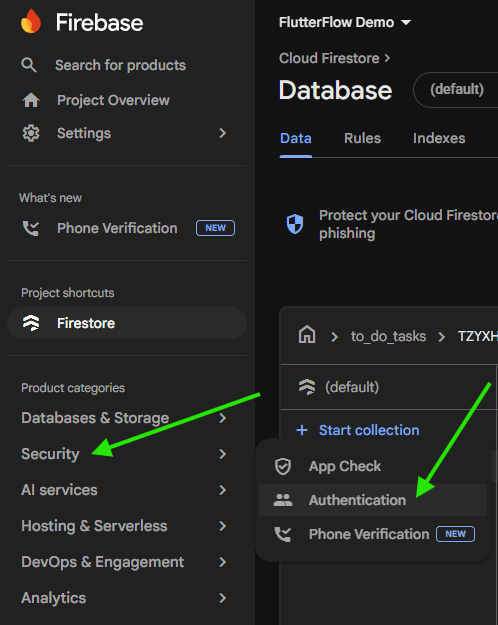Click Start collection link
The height and width of the screenshot is (625, 498).
(369, 430)
